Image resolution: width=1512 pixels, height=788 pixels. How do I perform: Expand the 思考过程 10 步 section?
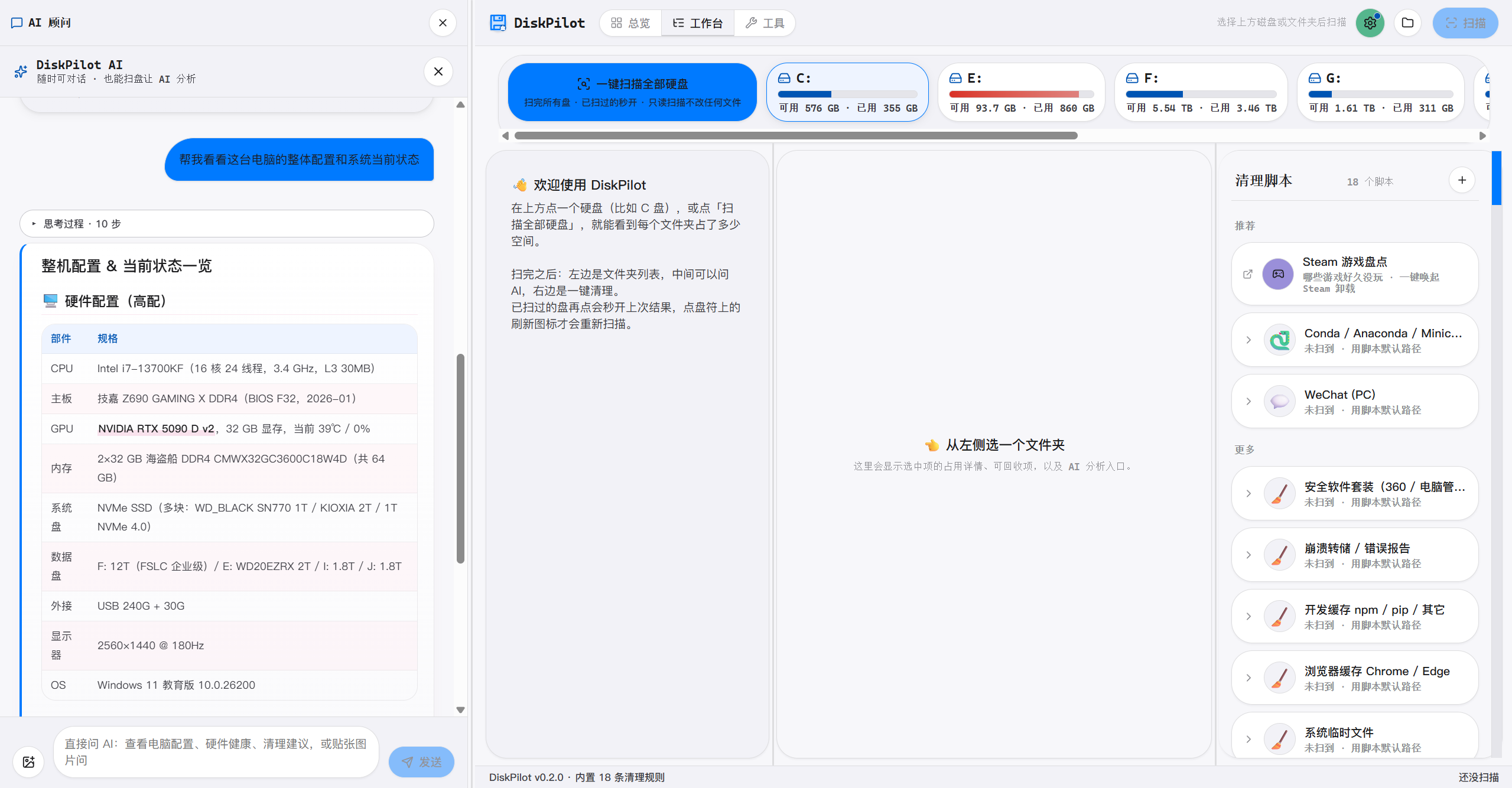click(x=227, y=224)
